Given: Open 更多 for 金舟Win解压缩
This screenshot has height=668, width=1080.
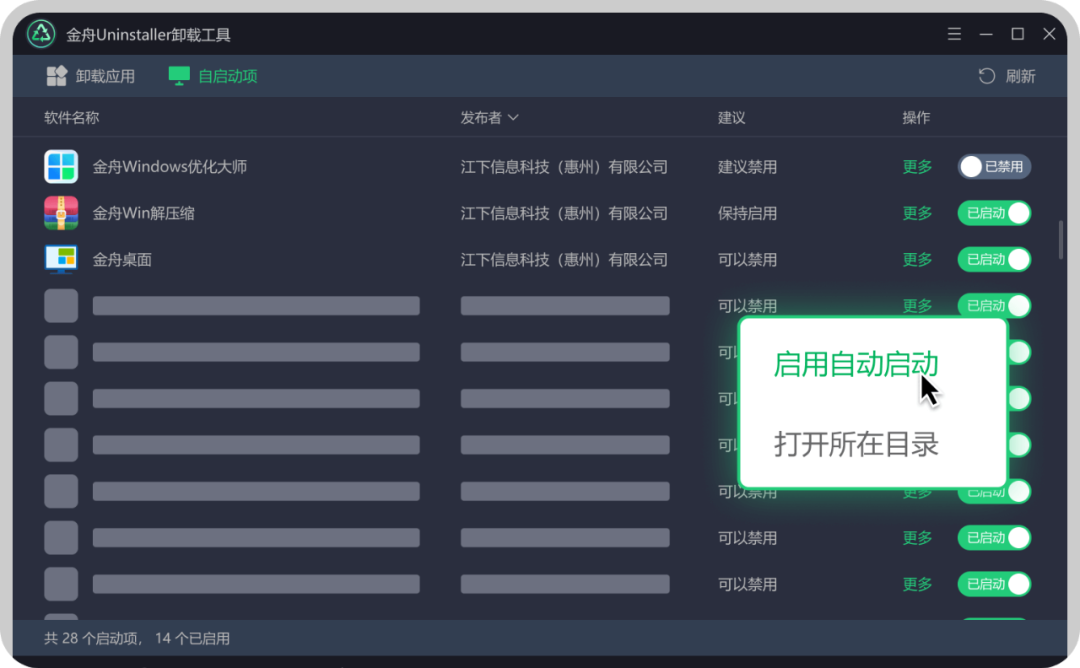Looking at the screenshot, I should [x=917, y=213].
